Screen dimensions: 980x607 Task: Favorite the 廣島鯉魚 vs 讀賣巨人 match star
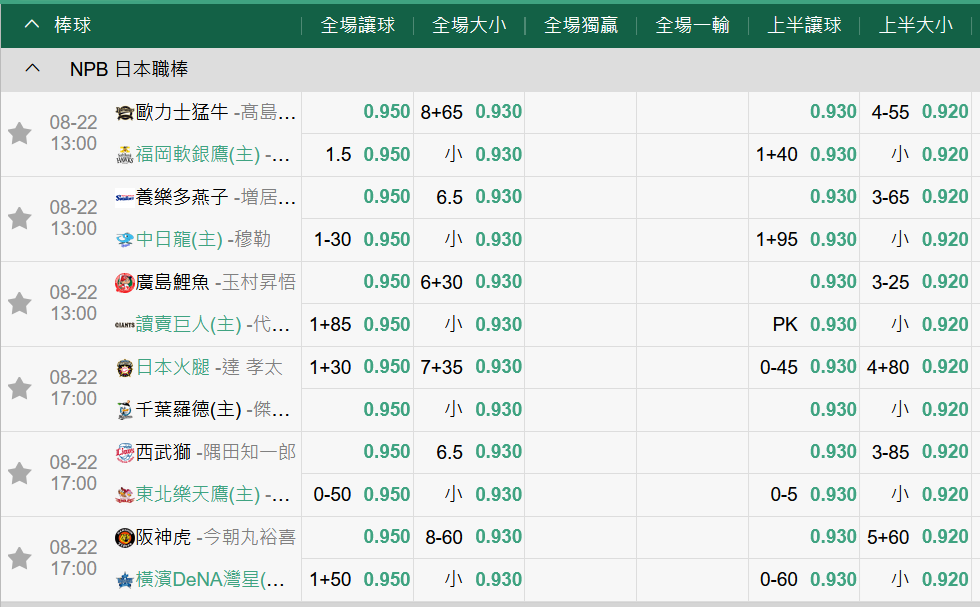click(19, 303)
